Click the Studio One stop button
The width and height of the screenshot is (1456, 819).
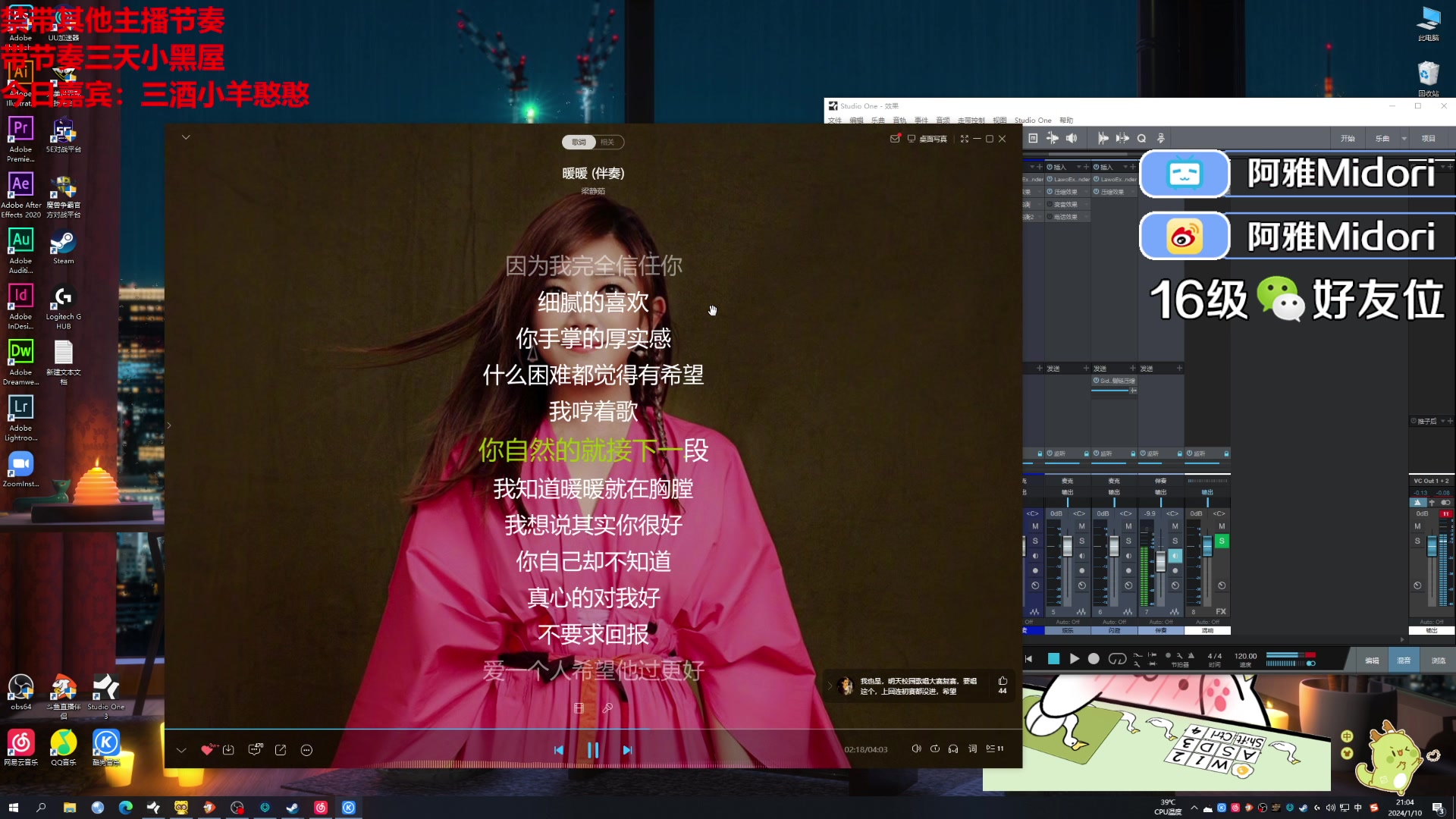(x=1053, y=658)
